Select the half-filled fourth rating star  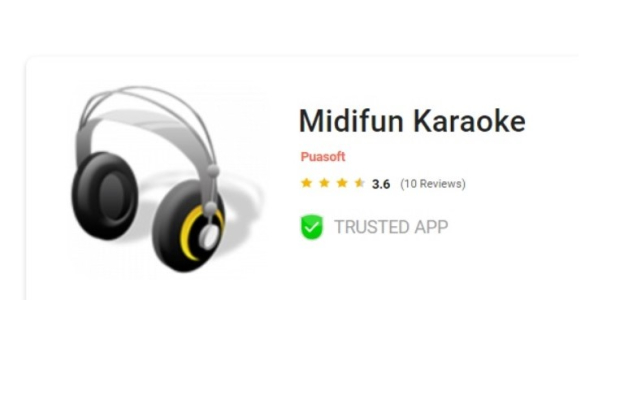point(359,183)
